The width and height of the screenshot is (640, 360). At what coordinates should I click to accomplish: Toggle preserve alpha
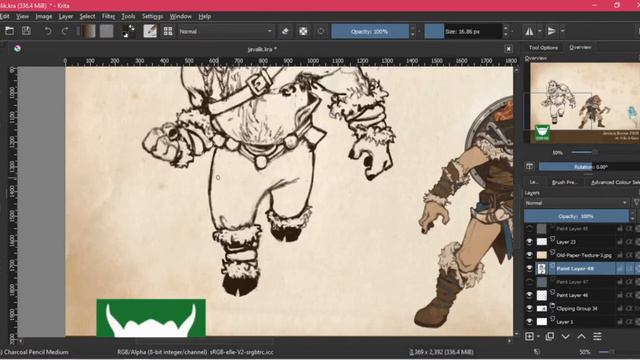tap(303, 31)
